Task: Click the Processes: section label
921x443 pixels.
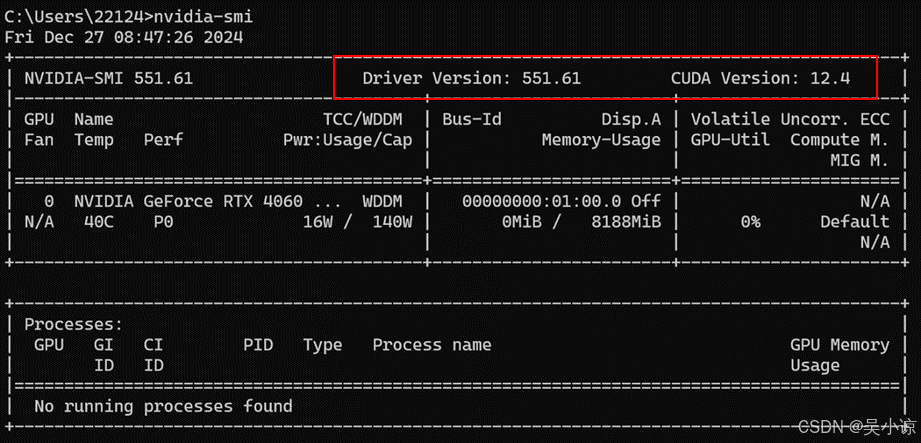Action: [x=73, y=324]
